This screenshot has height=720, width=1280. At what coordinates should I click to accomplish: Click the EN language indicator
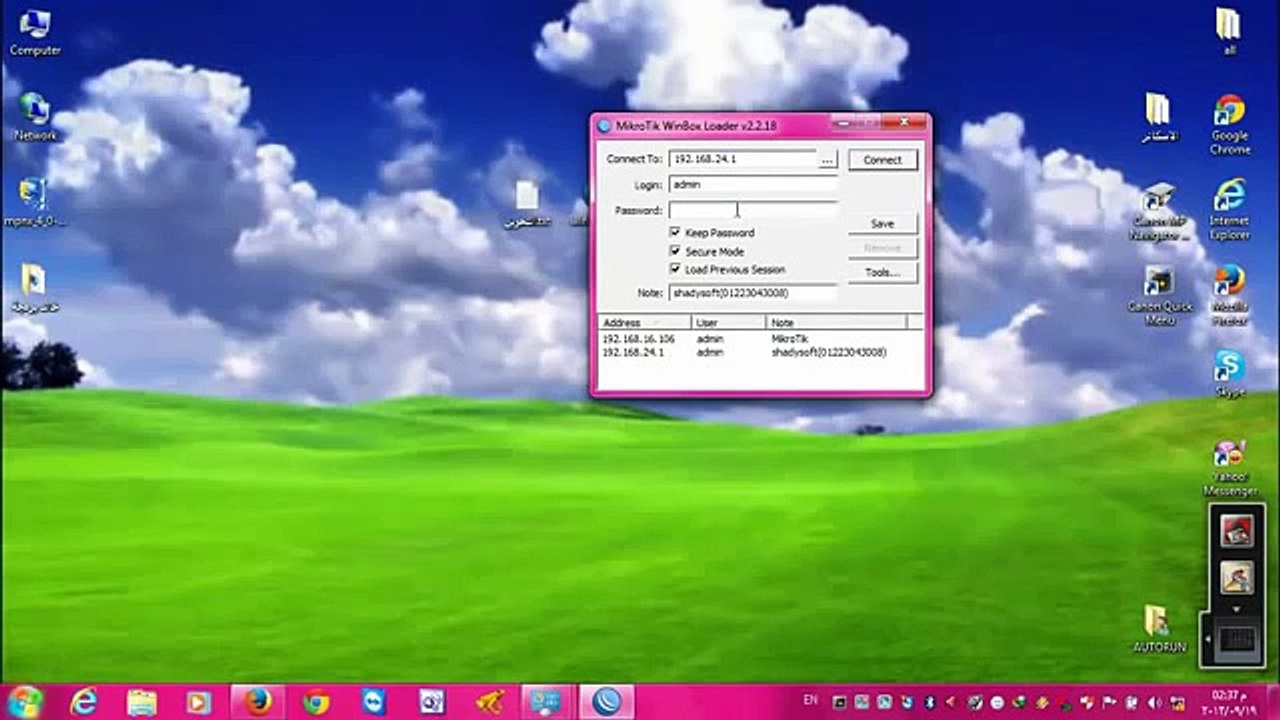810,702
